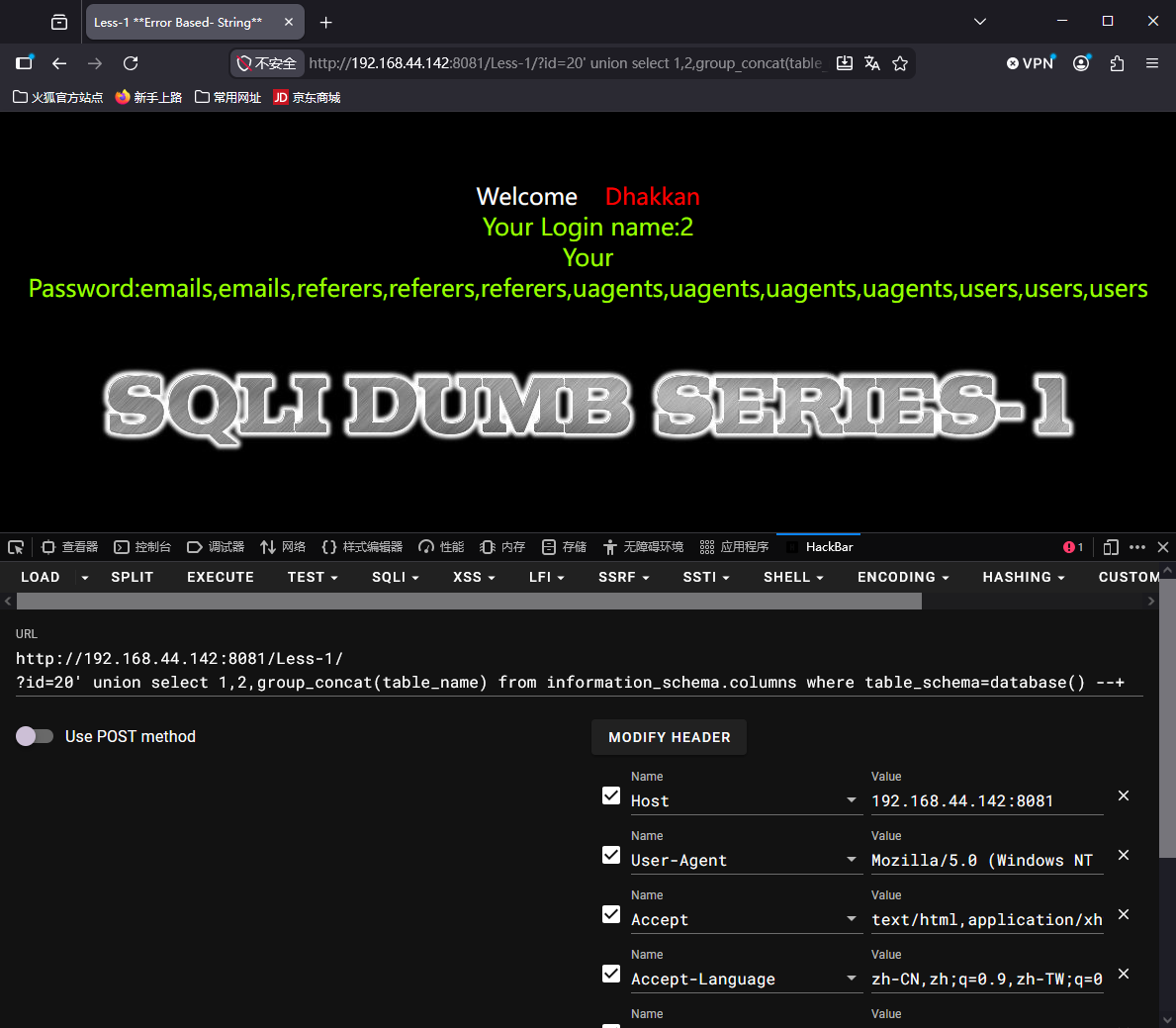Toggle the Use POST method switch

click(x=35, y=736)
